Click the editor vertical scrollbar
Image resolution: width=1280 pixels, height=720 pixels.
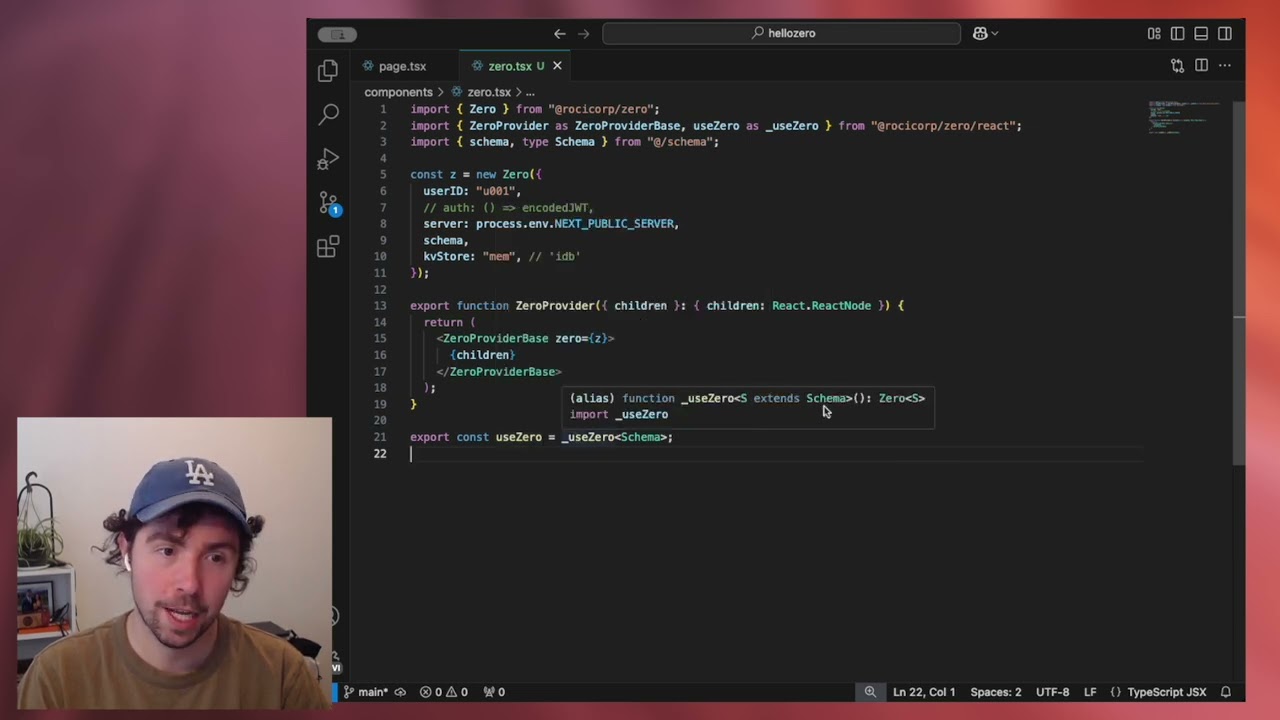click(1239, 283)
